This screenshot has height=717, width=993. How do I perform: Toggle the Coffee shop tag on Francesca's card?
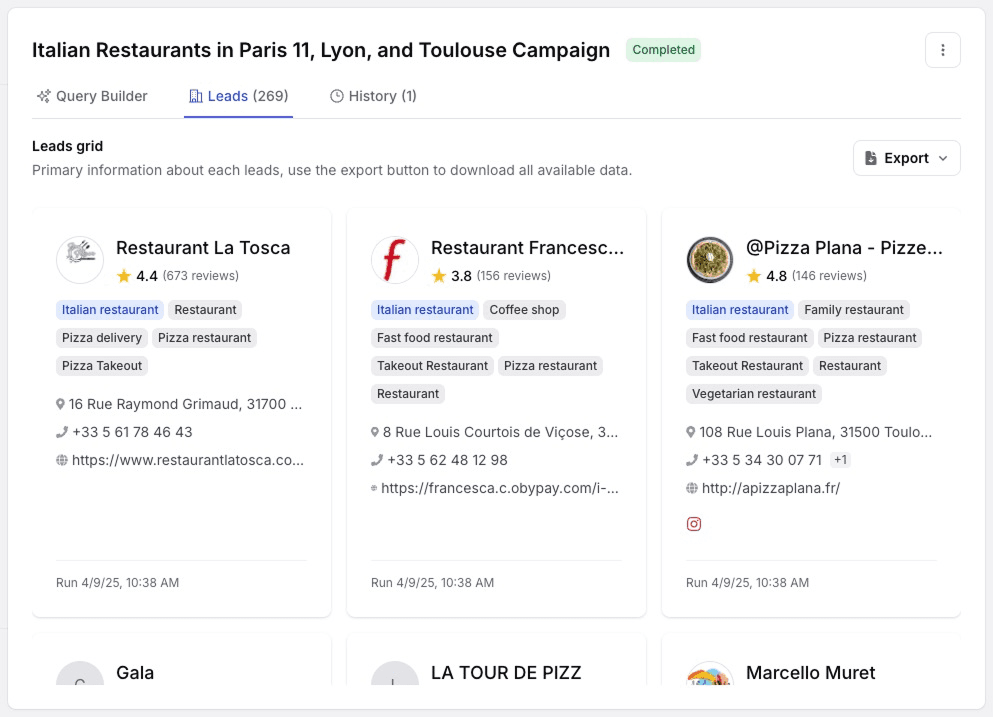click(524, 309)
